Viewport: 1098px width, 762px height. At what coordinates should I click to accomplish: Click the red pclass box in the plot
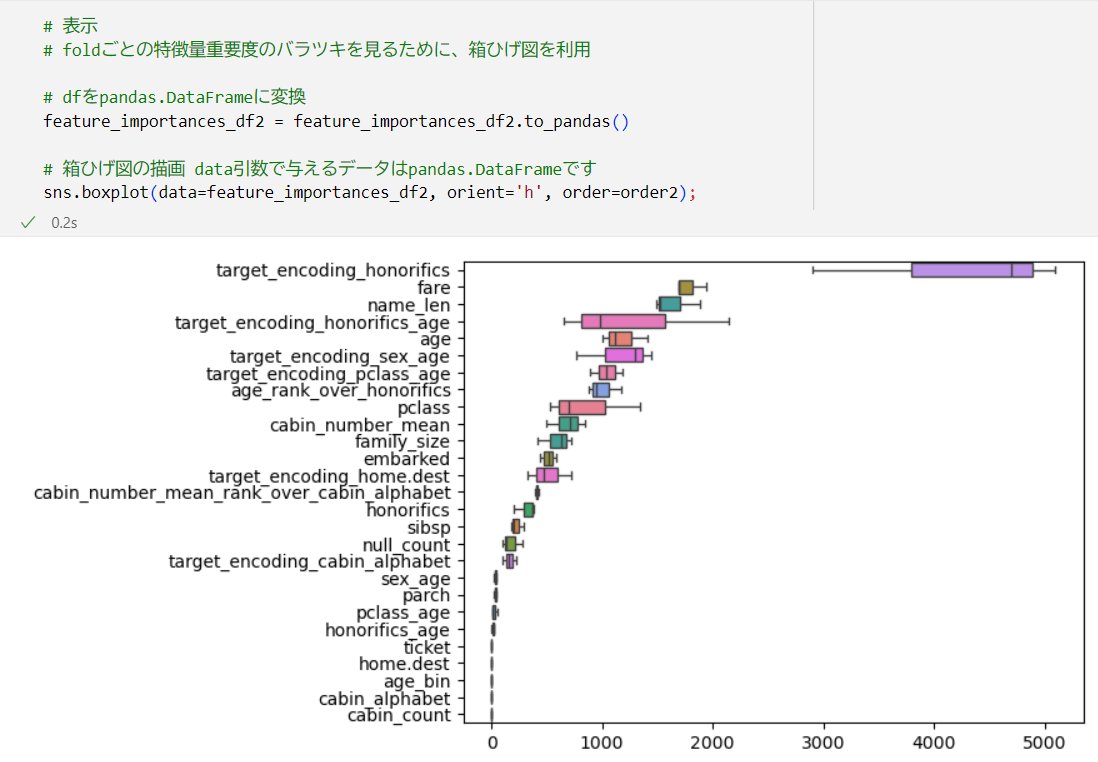tap(582, 408)
